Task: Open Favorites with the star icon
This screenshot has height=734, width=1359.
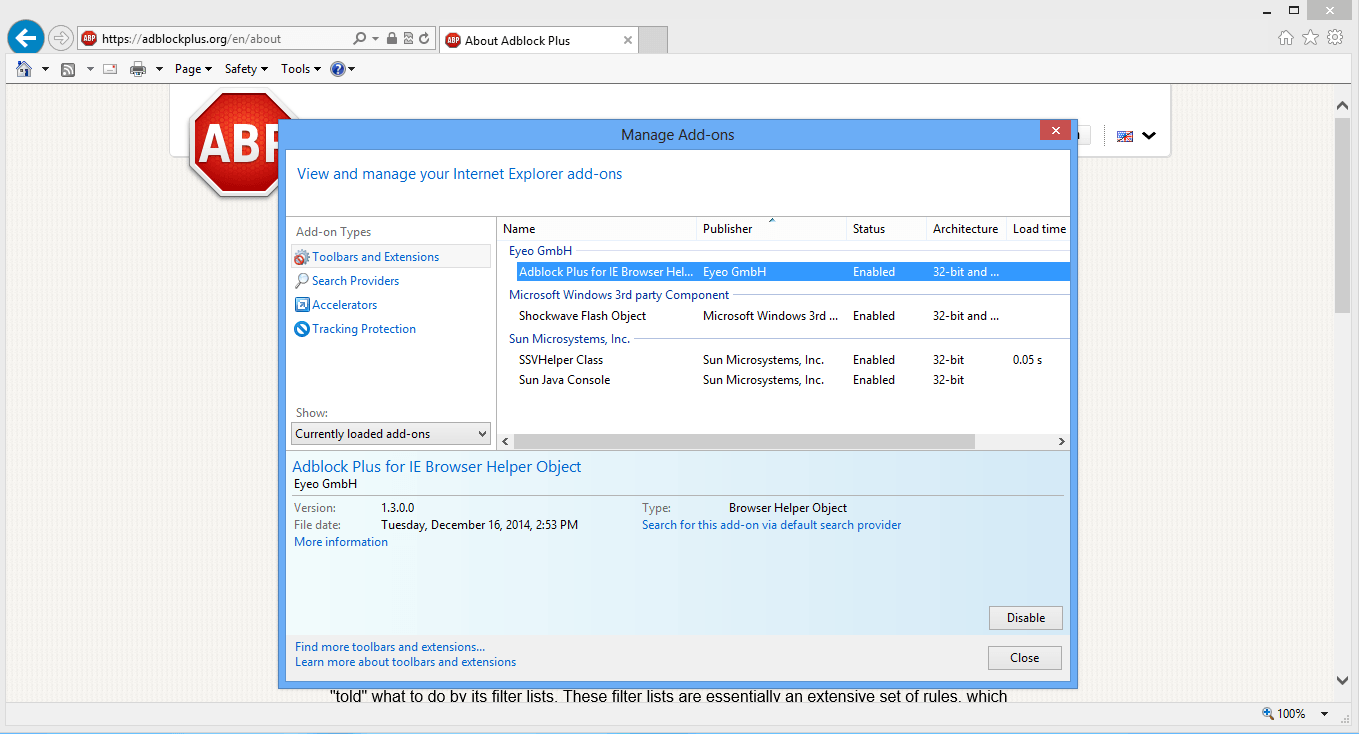Action: click(1310, 35)
